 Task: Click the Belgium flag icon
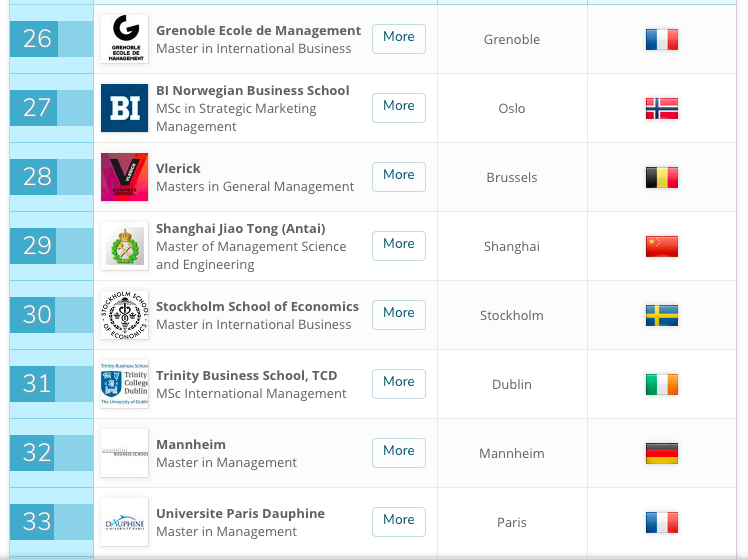pyautogui.click(x=662, y=177)
